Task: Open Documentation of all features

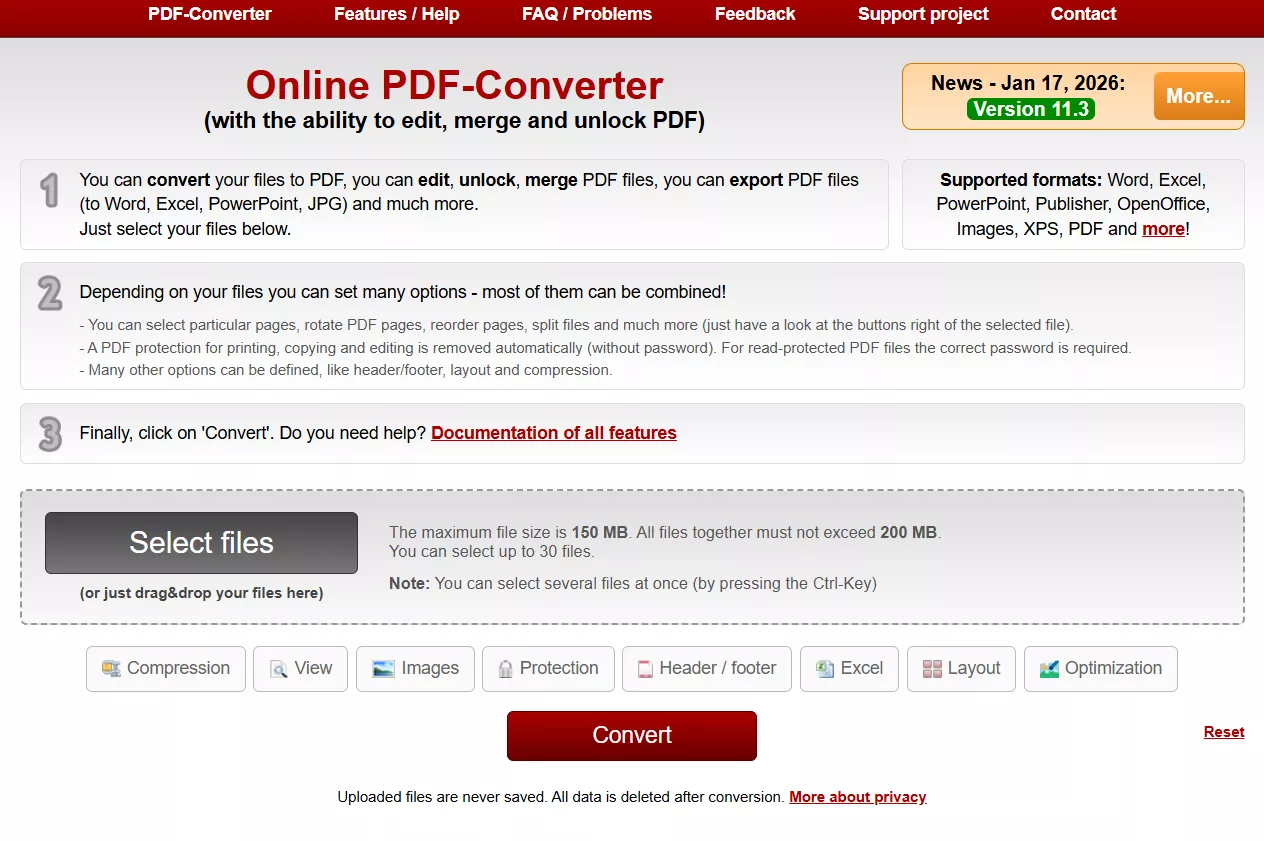Action: (x=553, y=432)
